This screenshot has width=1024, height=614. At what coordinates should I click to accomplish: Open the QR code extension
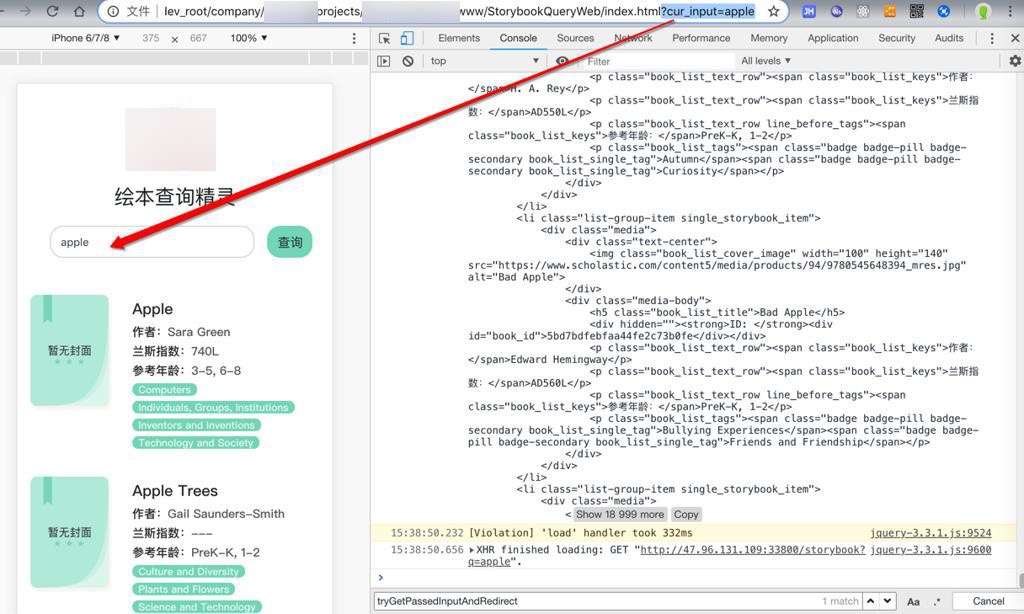(x=916, y=11)
